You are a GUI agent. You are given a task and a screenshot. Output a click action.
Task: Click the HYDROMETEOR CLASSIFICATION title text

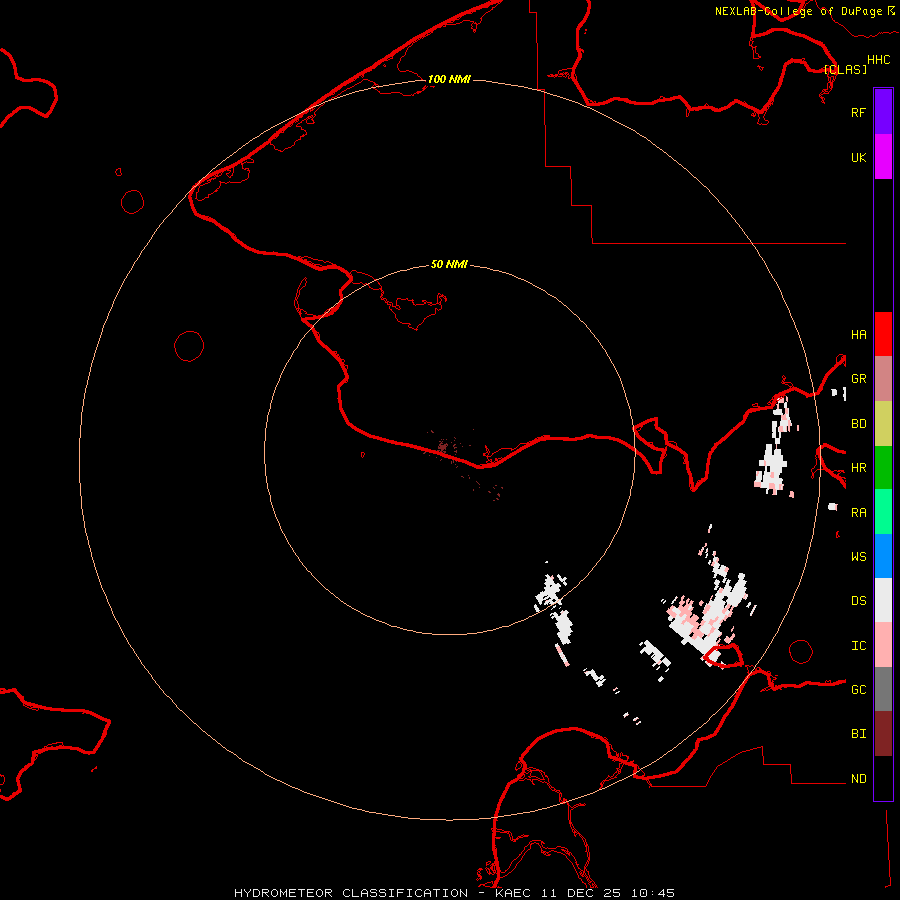click(351, 893)
